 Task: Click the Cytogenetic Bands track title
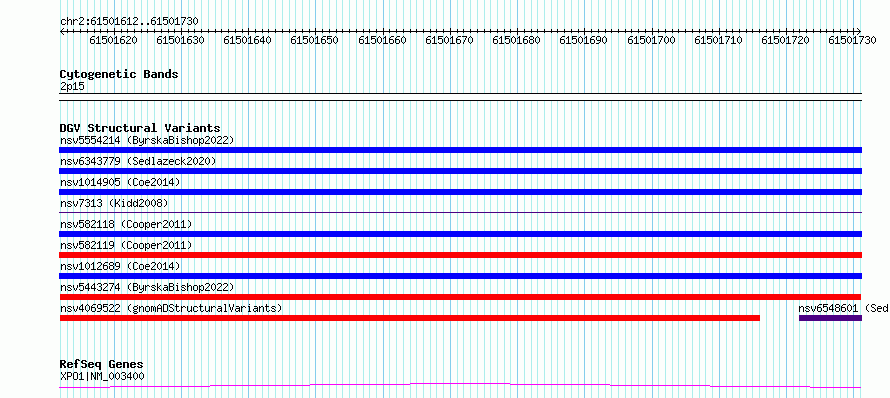tap(119, 74)
